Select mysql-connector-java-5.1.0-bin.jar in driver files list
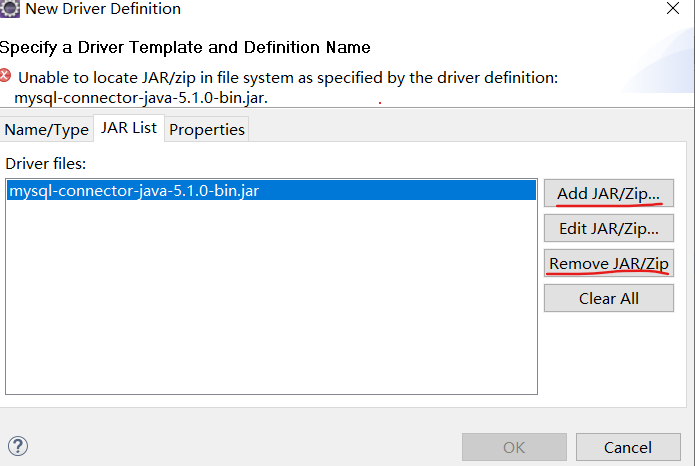The width and height of the screenshot is (695, 466). 271,191
